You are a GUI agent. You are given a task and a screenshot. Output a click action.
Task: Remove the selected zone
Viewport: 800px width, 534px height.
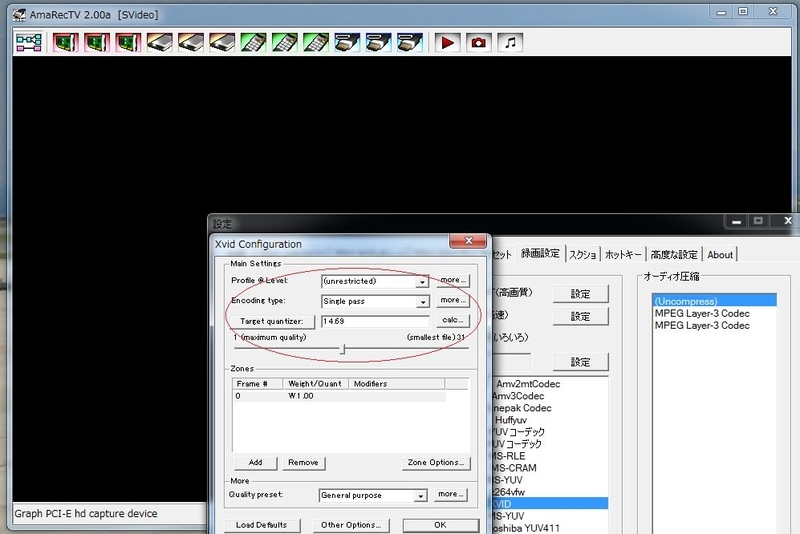(x=304, y=463)
